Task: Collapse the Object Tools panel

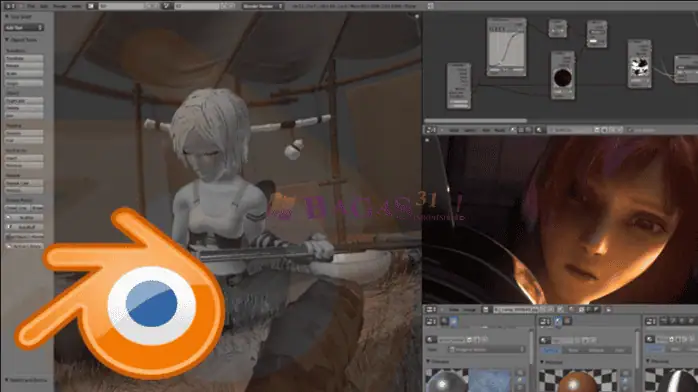Action: pyautogui.click(x=7, y=40)
